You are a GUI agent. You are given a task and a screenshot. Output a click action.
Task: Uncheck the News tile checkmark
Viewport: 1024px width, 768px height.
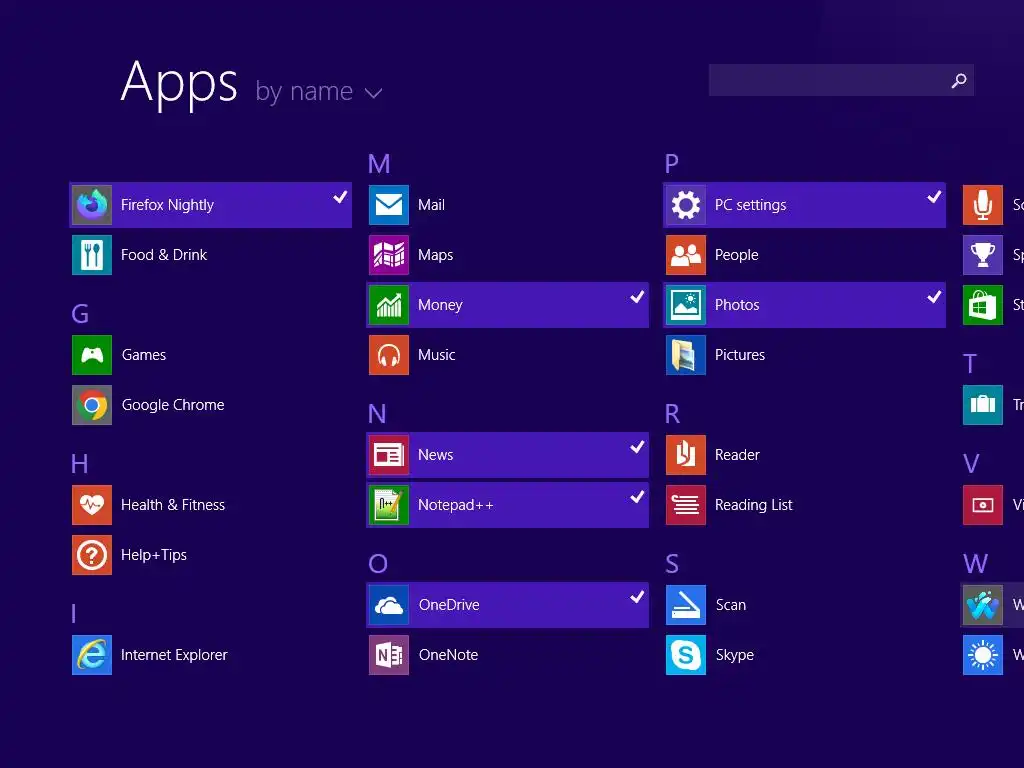tap(637, 447)
